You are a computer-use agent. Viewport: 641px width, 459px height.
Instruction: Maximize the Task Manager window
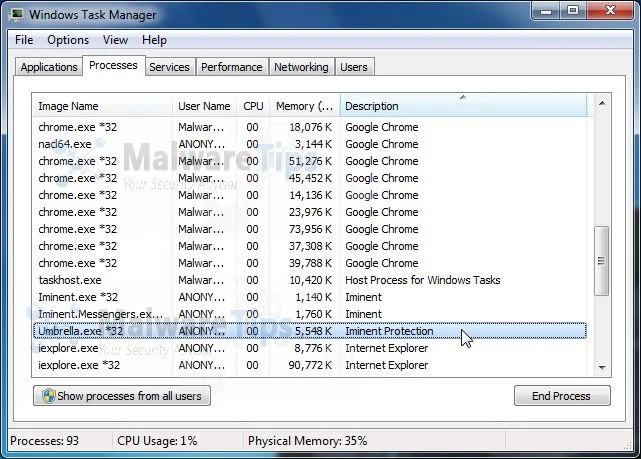click(x=573, y=11)
